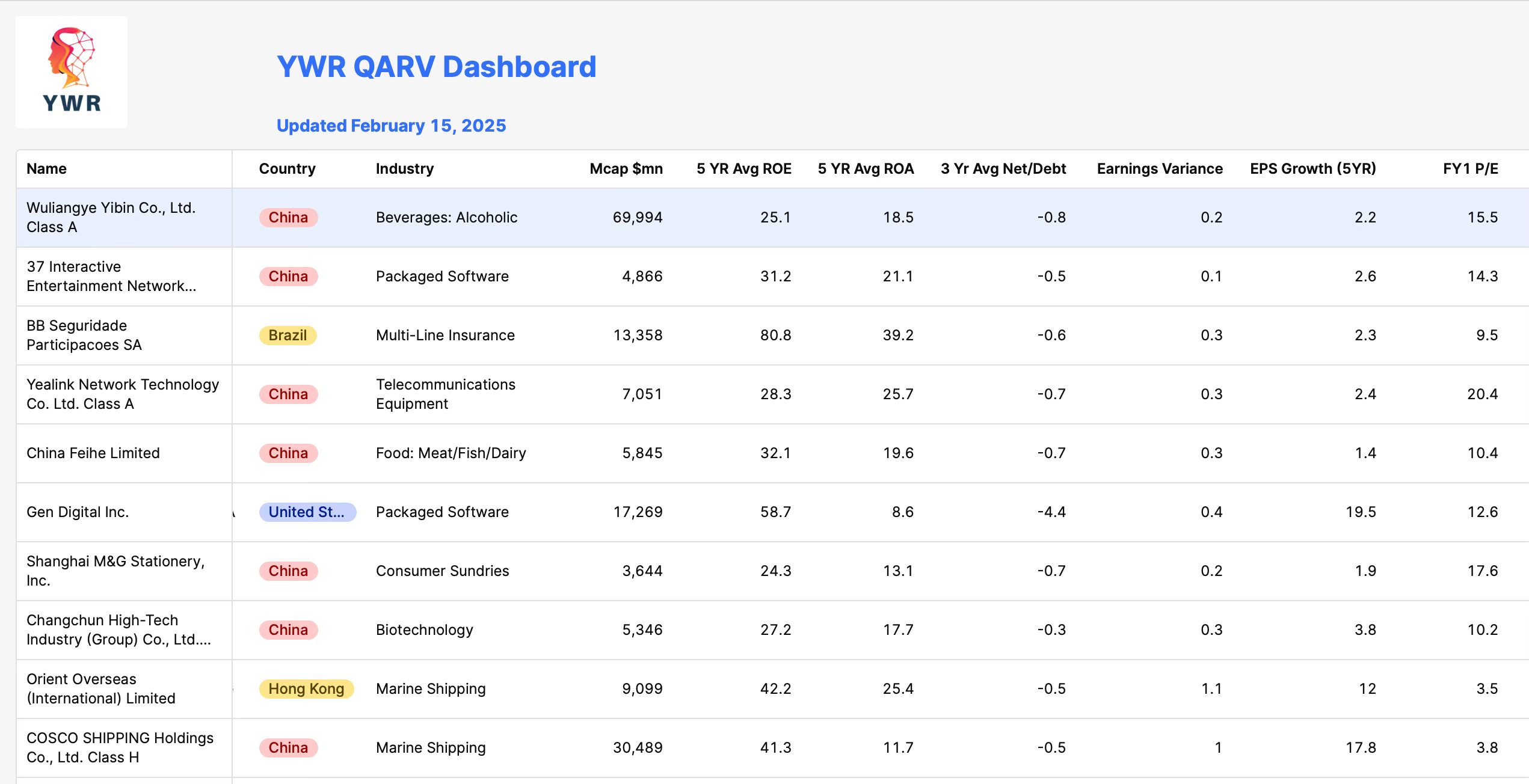The height and width of the screenshot is (784, 1529).
Task: Click Packaged Software in Gen Digital row
Action: tap(442, 512)
